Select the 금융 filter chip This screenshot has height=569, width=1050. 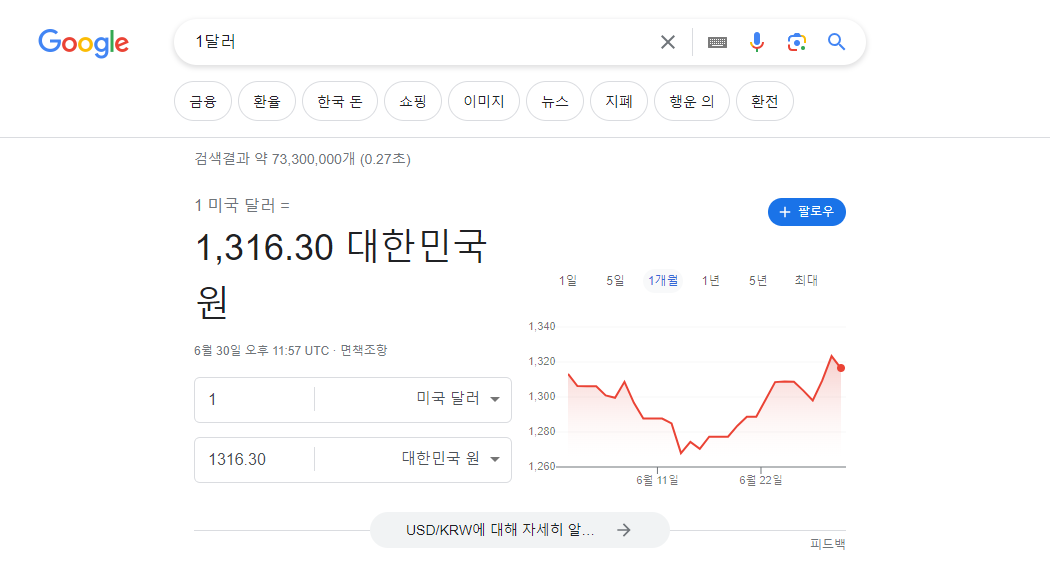coord(203,101)
